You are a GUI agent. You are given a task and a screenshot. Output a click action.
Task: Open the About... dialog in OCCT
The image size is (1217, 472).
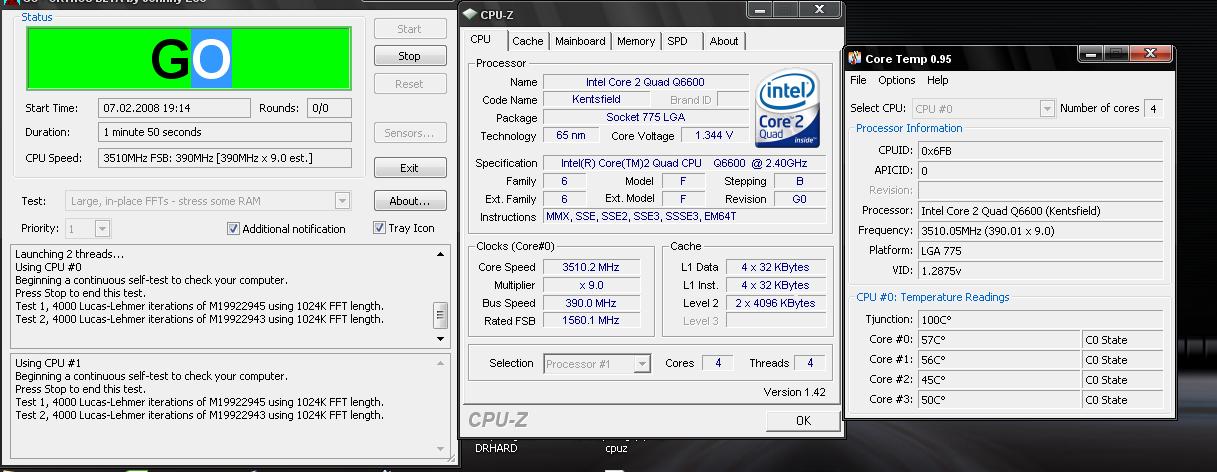click(409, 201)
